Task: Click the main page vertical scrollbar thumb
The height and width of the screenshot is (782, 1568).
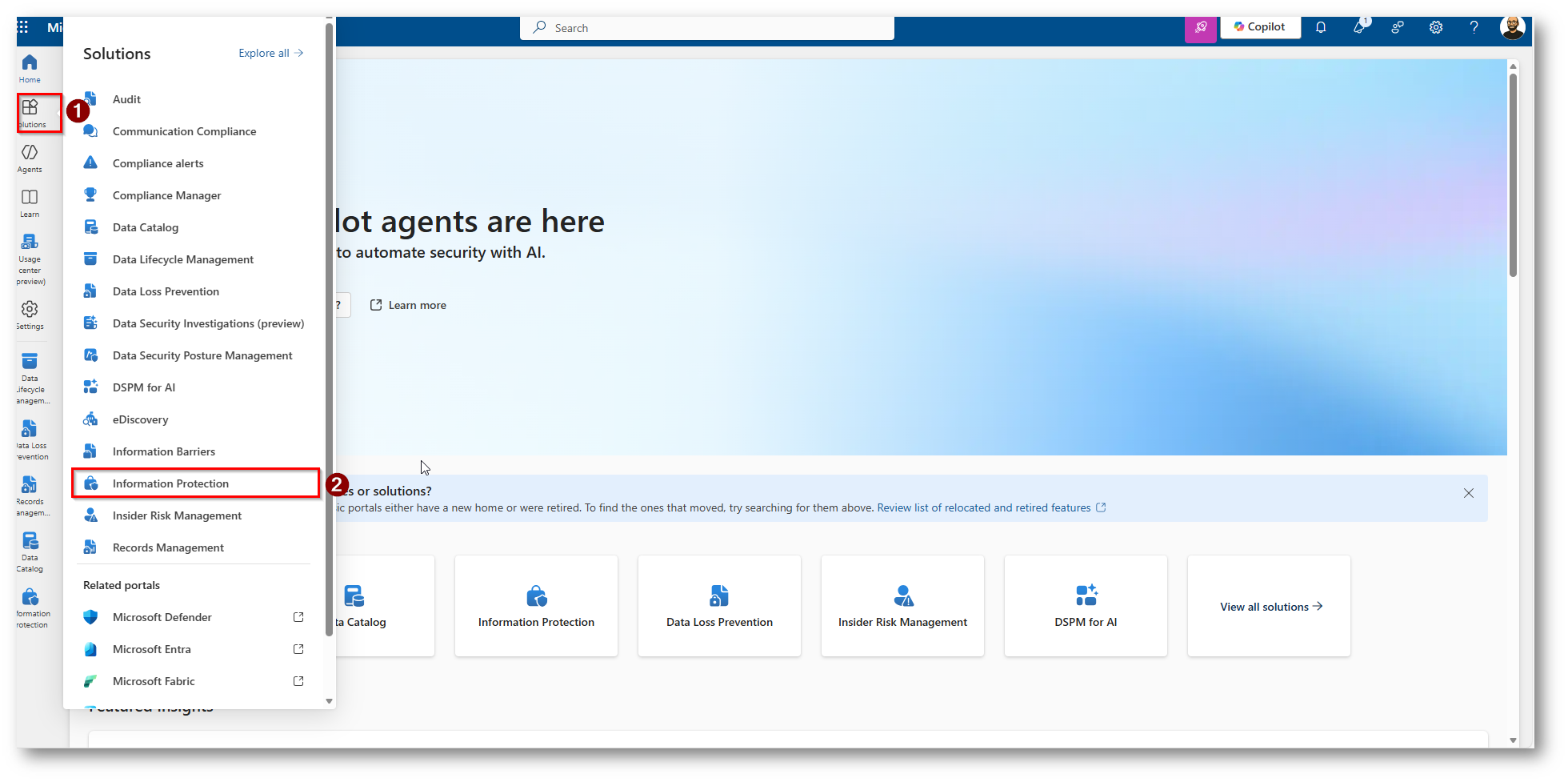Action: pos(1513,175)
